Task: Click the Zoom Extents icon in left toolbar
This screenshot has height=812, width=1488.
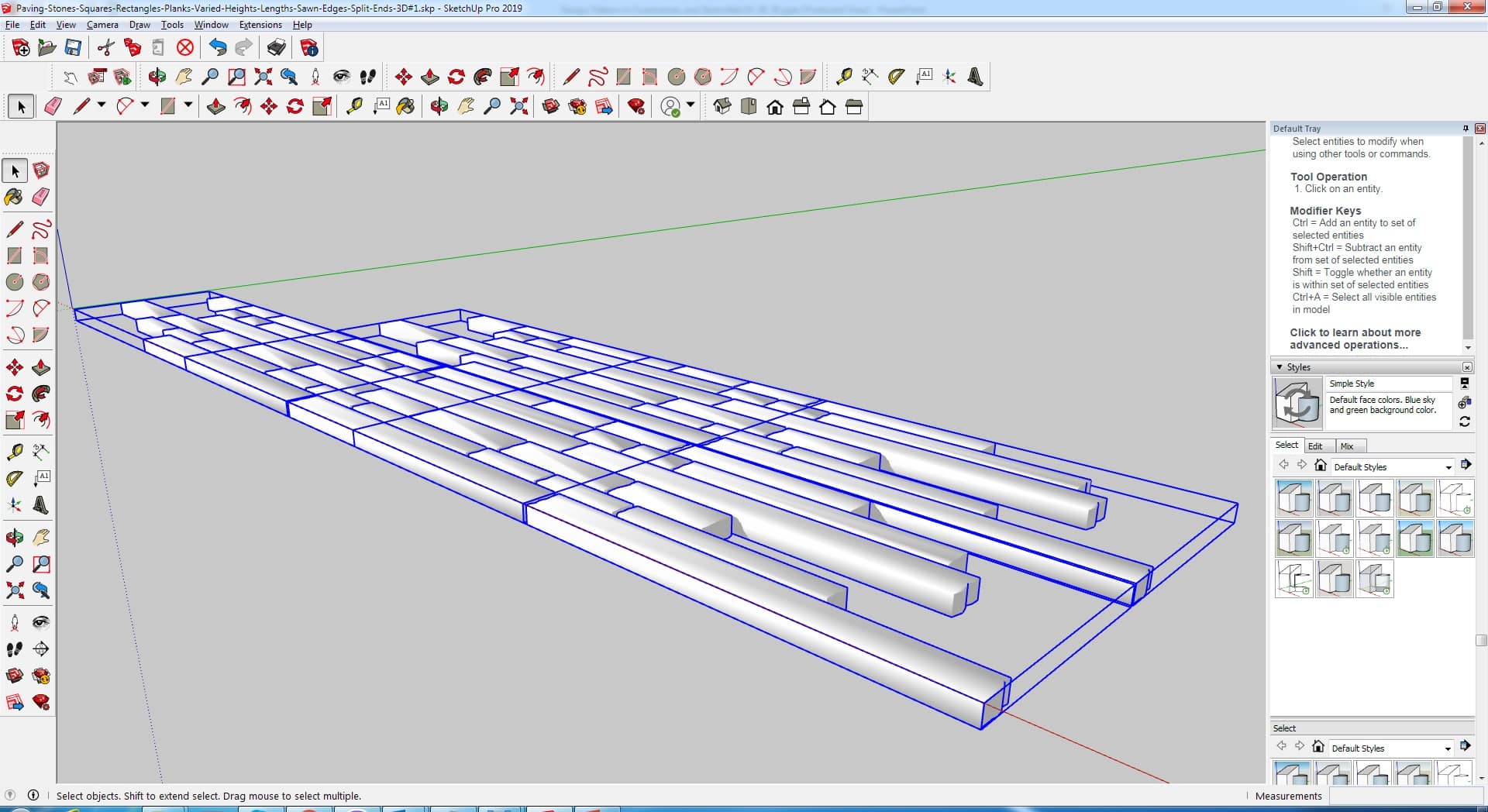Action: click(14, 591)
